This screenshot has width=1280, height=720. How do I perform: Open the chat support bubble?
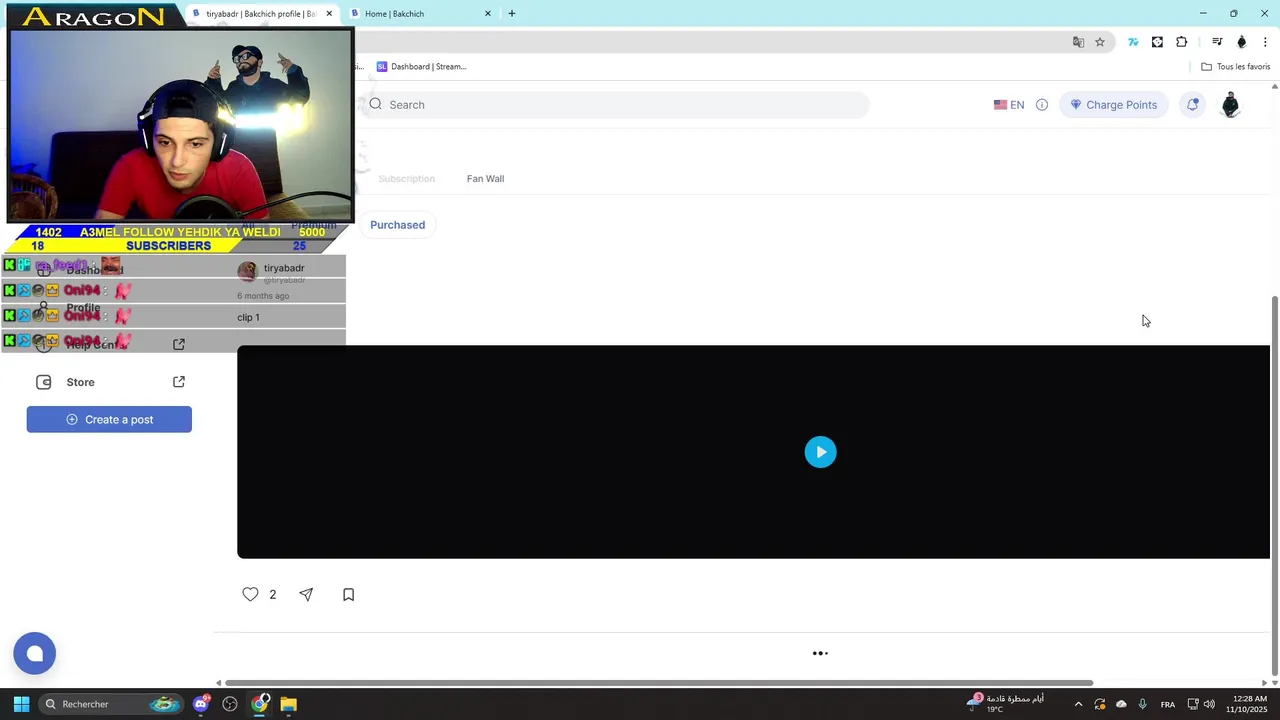click(34, 654)
